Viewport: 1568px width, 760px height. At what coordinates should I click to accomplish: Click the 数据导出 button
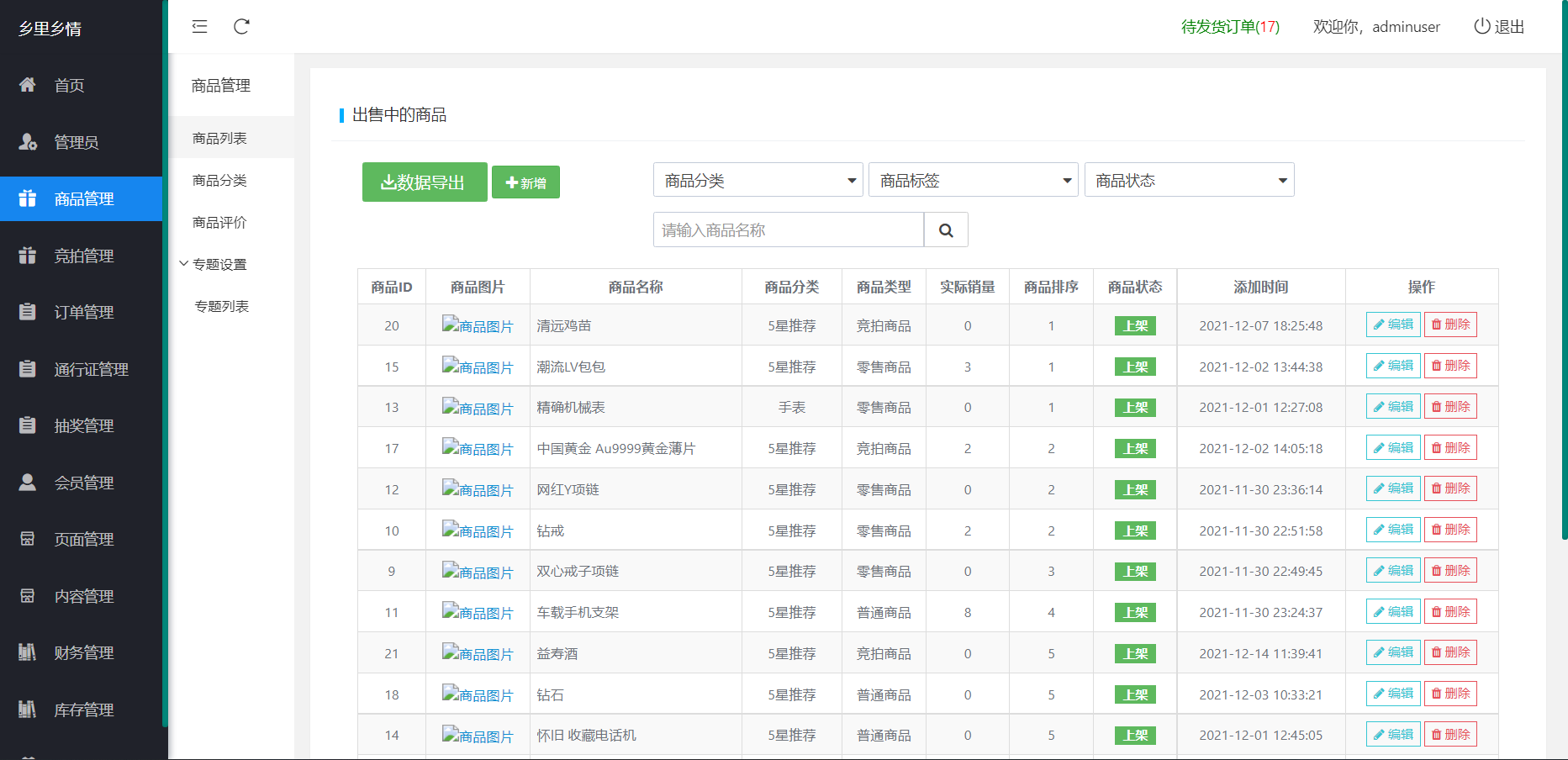[x=425, y=182]
